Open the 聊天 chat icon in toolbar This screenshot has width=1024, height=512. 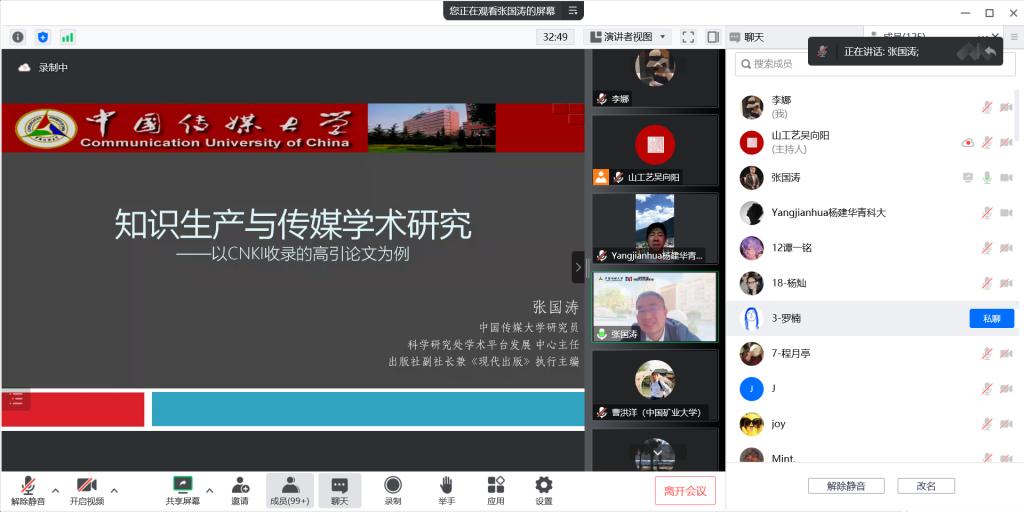(340, 490)
